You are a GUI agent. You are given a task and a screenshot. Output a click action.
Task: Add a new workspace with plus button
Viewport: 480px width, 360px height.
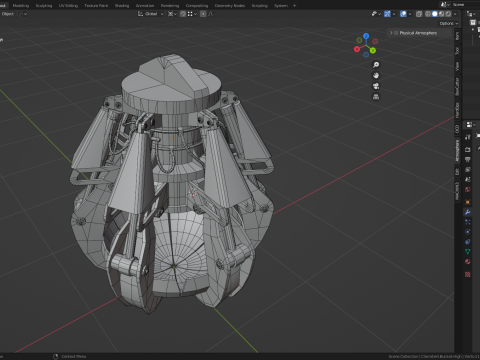294,6
